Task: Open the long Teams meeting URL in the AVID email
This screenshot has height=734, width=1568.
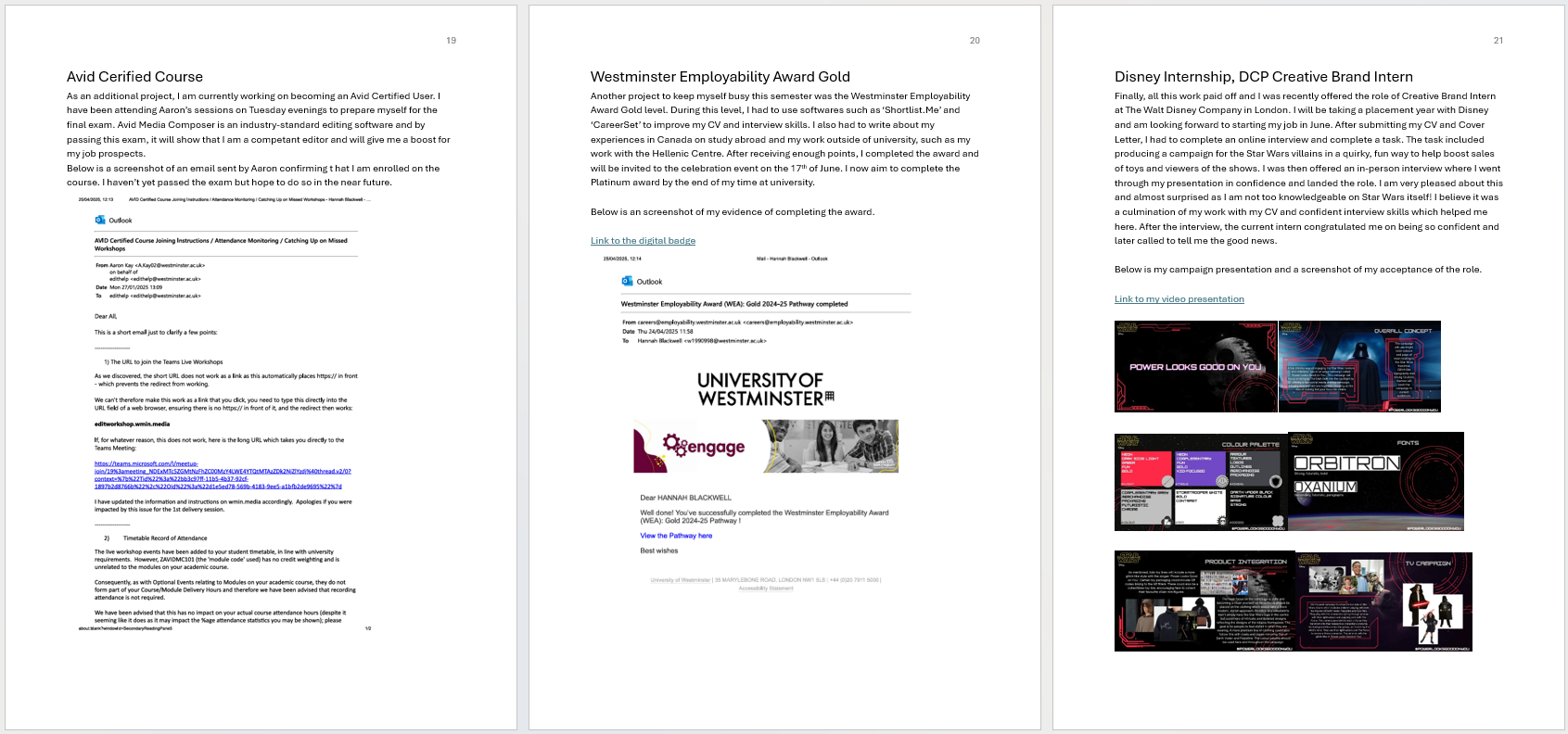Action: click(223, 475)
